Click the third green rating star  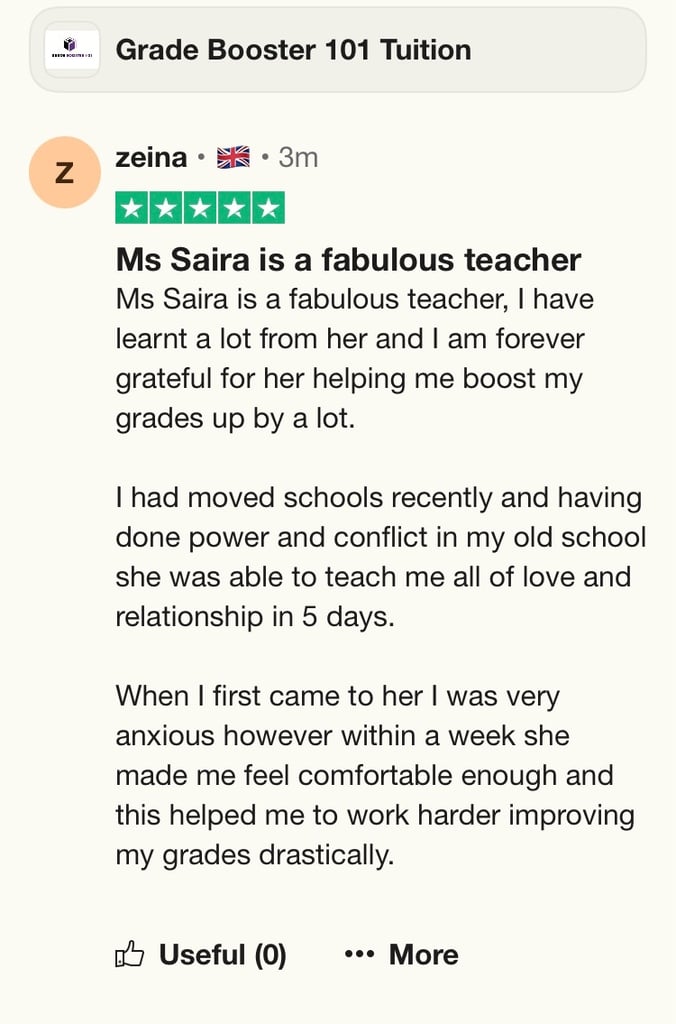click(x=200, y=208)
